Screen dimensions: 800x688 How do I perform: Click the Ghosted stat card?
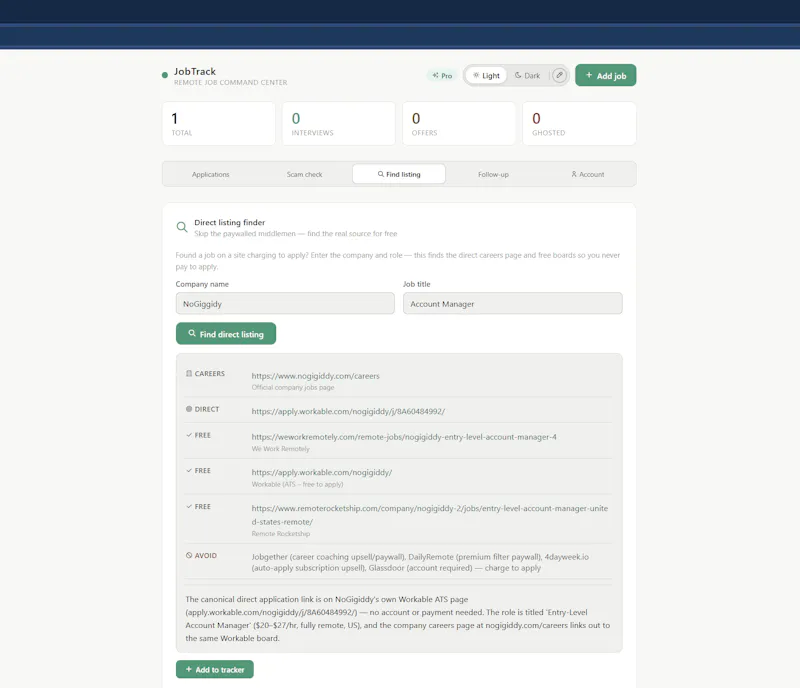click(x=579, y=124)
